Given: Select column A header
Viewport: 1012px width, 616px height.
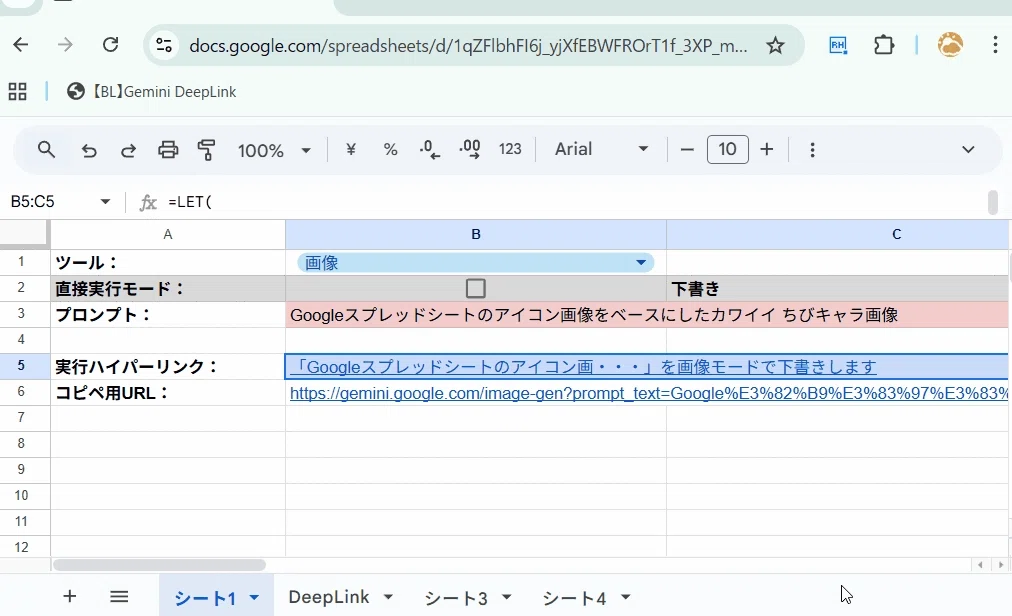Looking at the screenshot, I should pyautogui.click(x=168, y=234).
